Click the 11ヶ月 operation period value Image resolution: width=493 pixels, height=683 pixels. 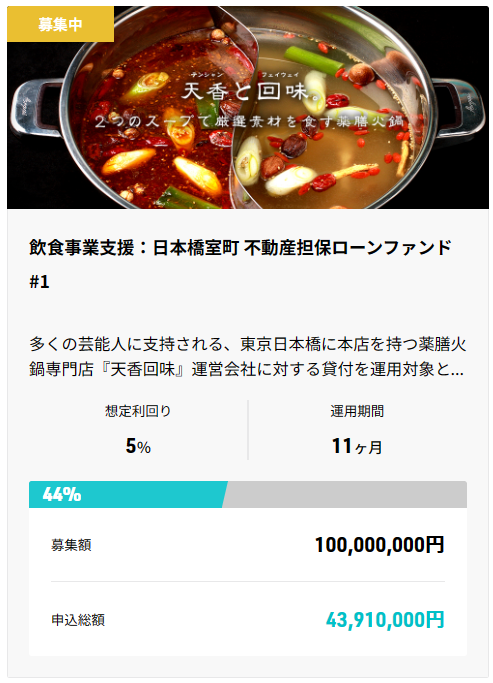coord(357,446)
